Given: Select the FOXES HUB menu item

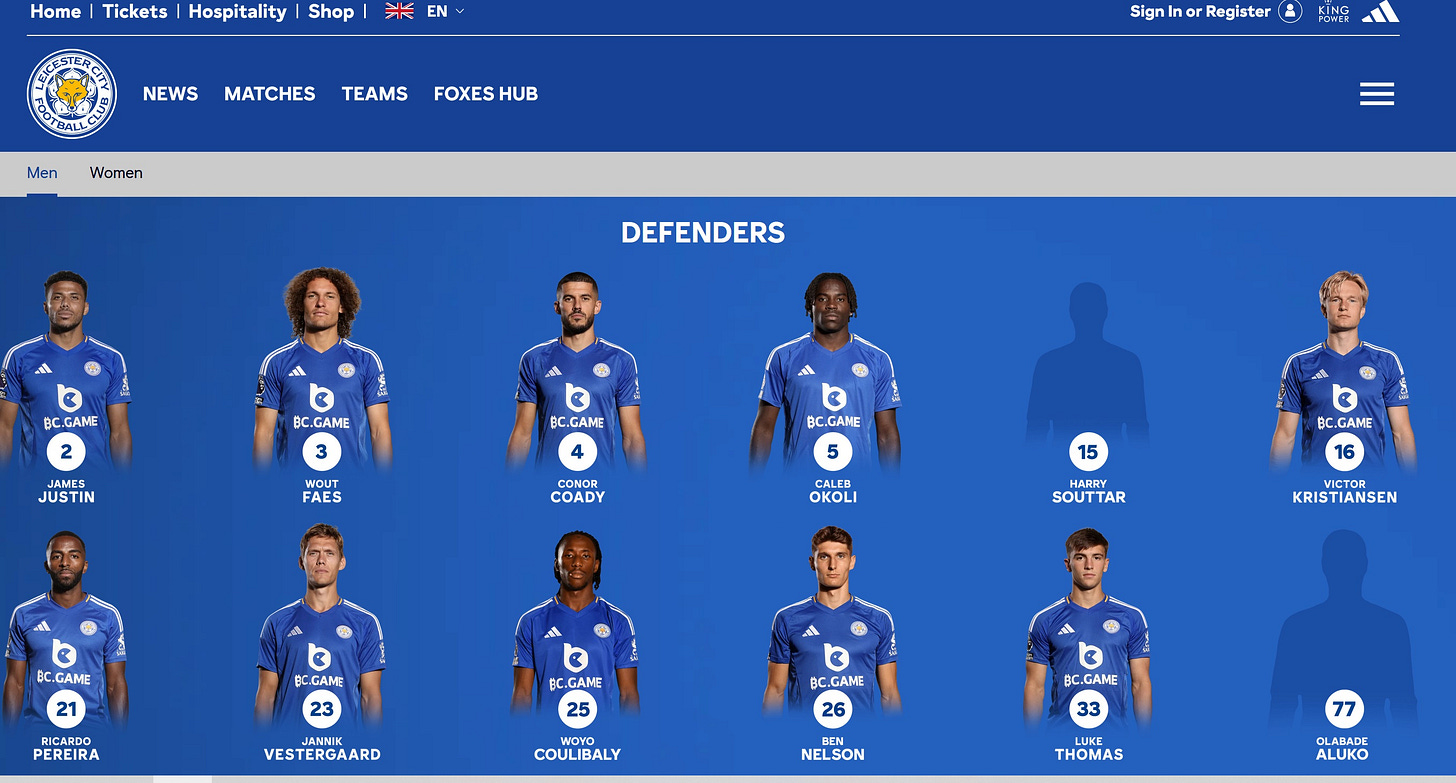Looking at the screenshot, I should (486, 94).
